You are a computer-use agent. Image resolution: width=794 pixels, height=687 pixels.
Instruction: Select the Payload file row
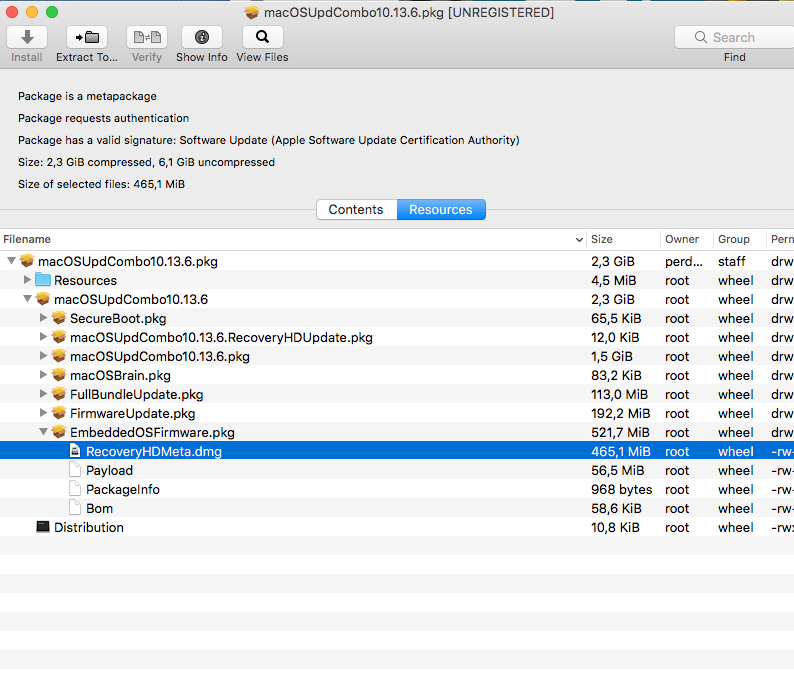397,470
